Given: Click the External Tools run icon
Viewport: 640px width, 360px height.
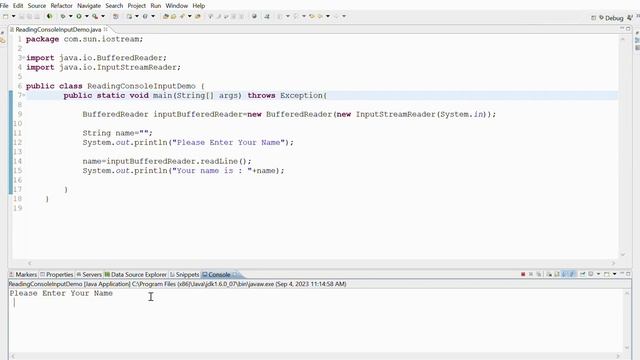Looking at the screenshot, I should (x=95, y=16).
